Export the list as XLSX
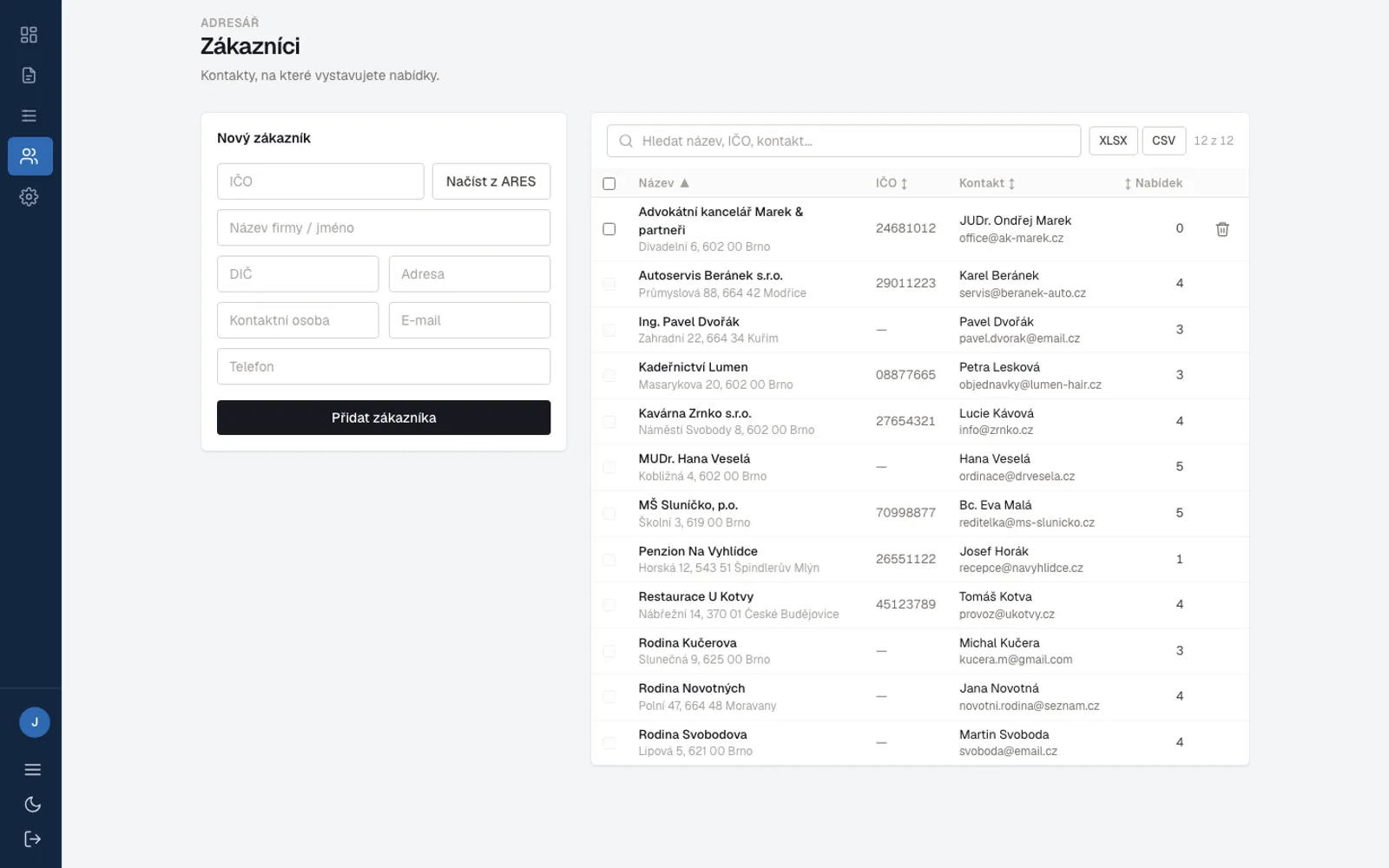Image resolution: width=1389 pixels, height=868 pixels. coord(1113,141)
